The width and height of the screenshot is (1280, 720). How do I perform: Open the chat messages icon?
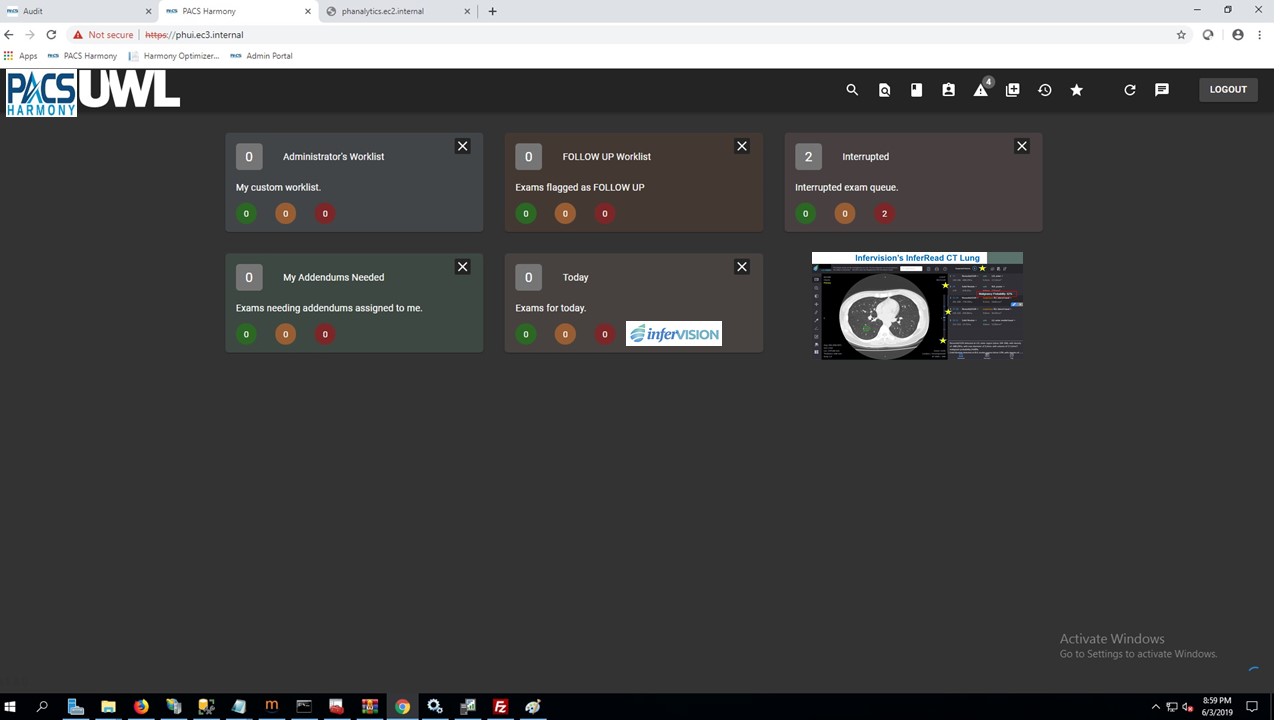1161,90
